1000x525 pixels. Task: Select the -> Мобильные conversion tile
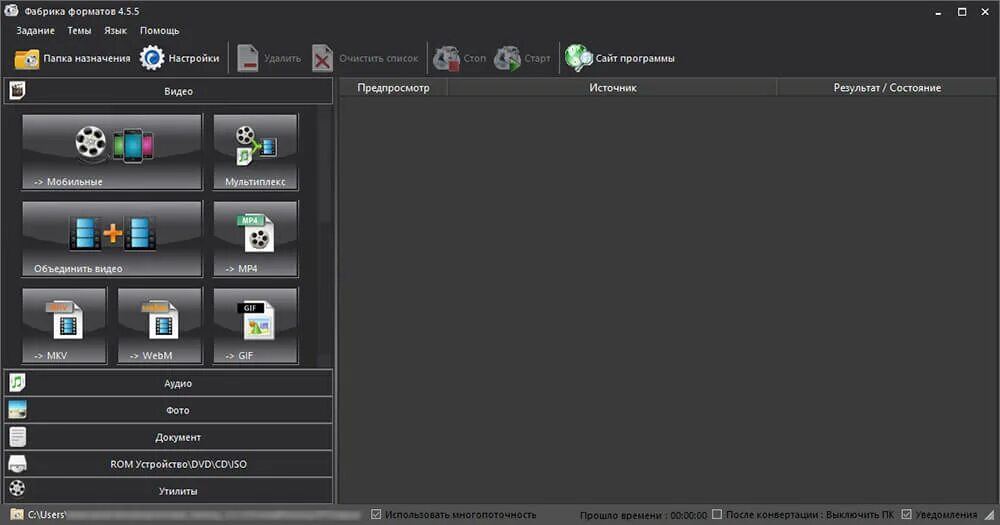pyautogui.click(x=112, y=152)
